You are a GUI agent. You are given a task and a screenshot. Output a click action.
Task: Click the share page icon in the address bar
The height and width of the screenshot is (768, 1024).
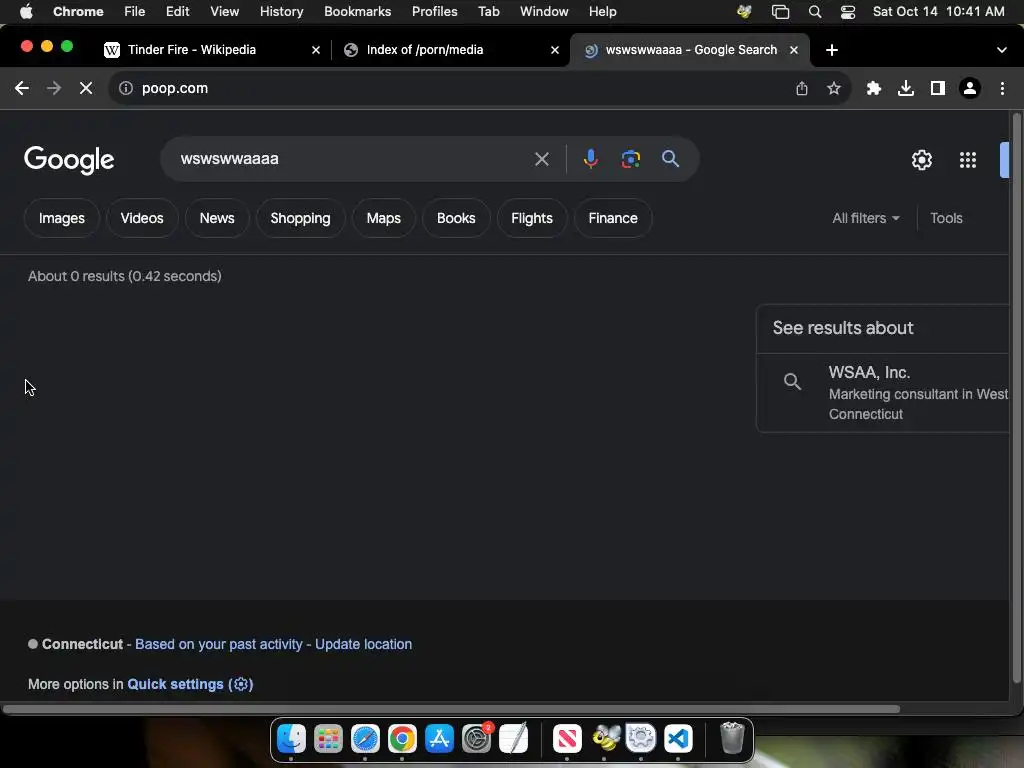click(x=802, y=88)
